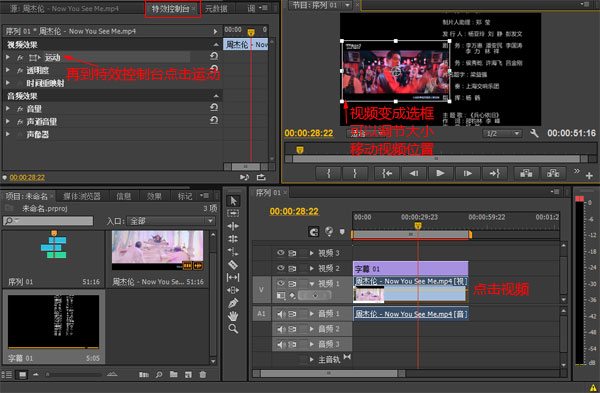Select the Selection arrow tool
The image size is (600, 393).
233,201
